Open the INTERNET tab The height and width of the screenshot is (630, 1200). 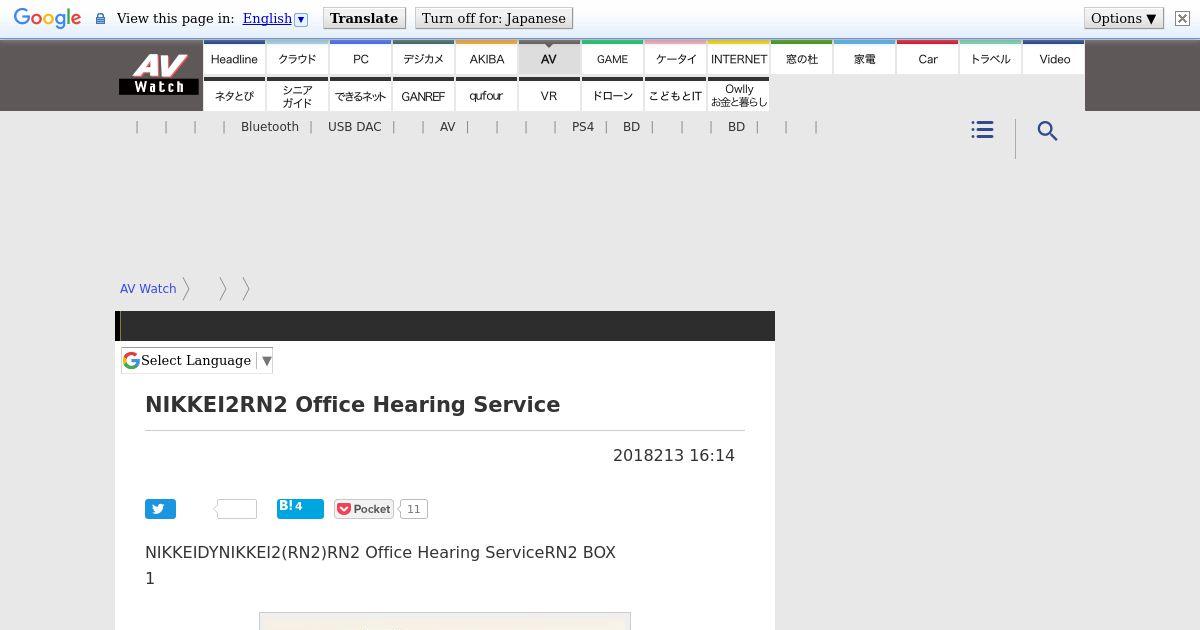click(x=738, y=59)
